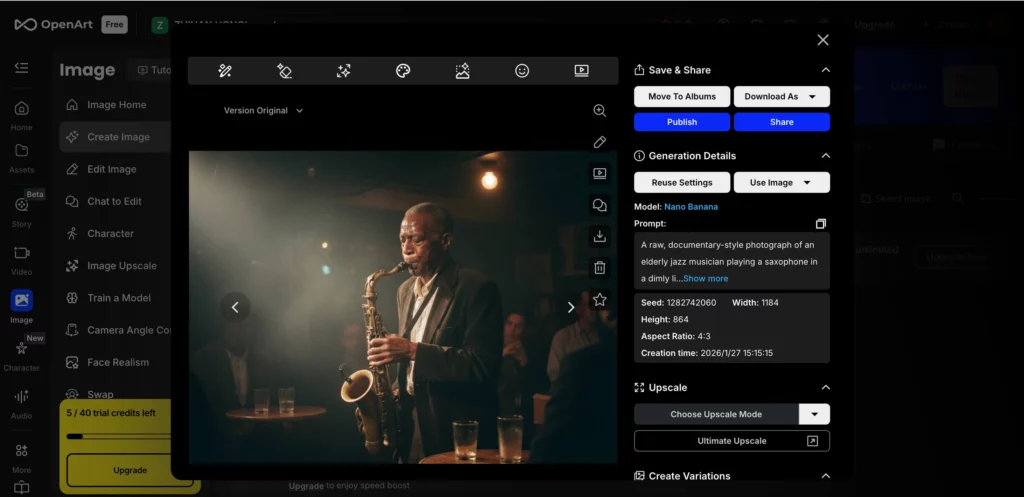Click the blue Publish button

pyautogui.click(x=682, y=122)
